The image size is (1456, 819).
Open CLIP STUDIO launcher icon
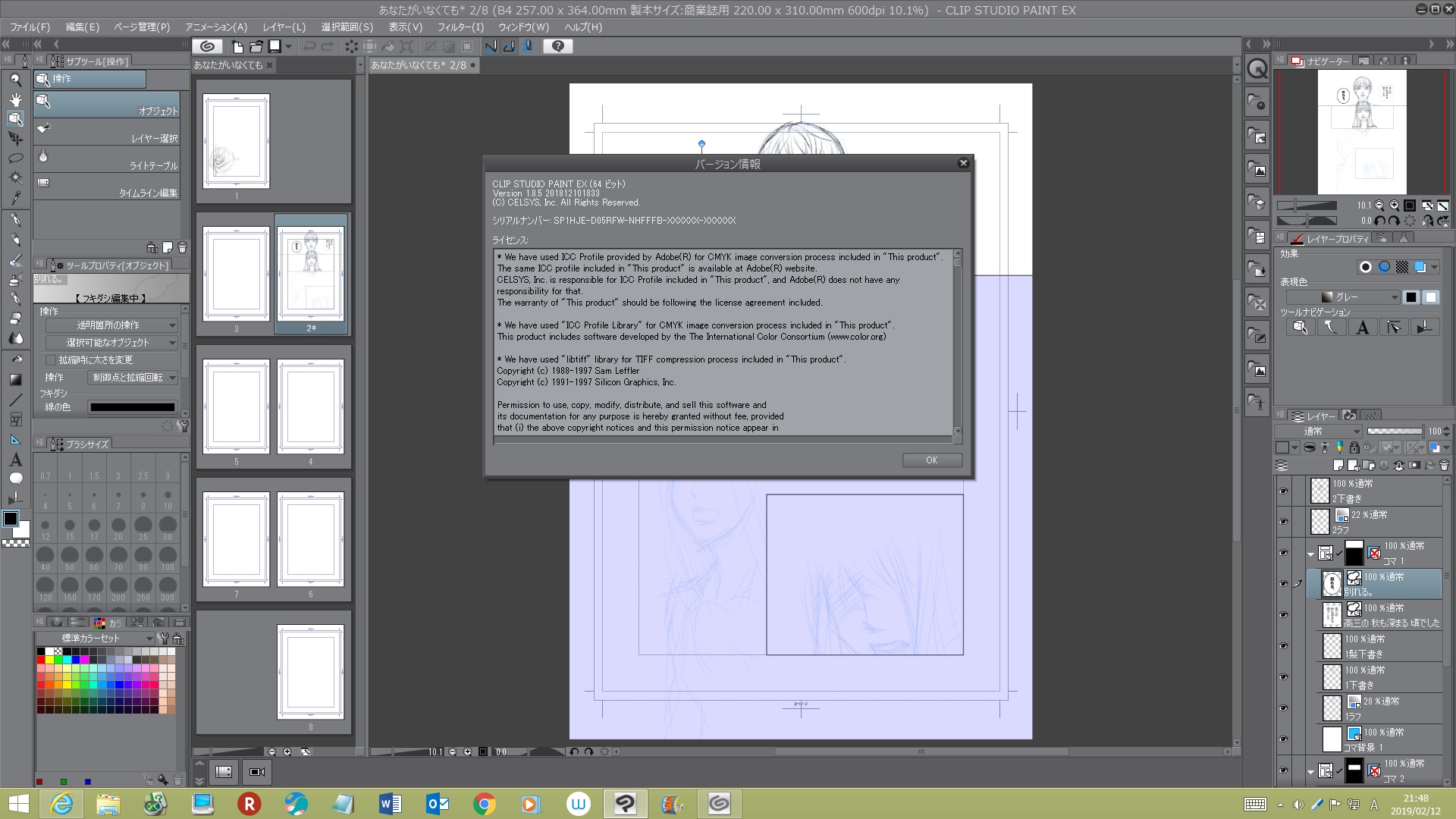point(207,46)
